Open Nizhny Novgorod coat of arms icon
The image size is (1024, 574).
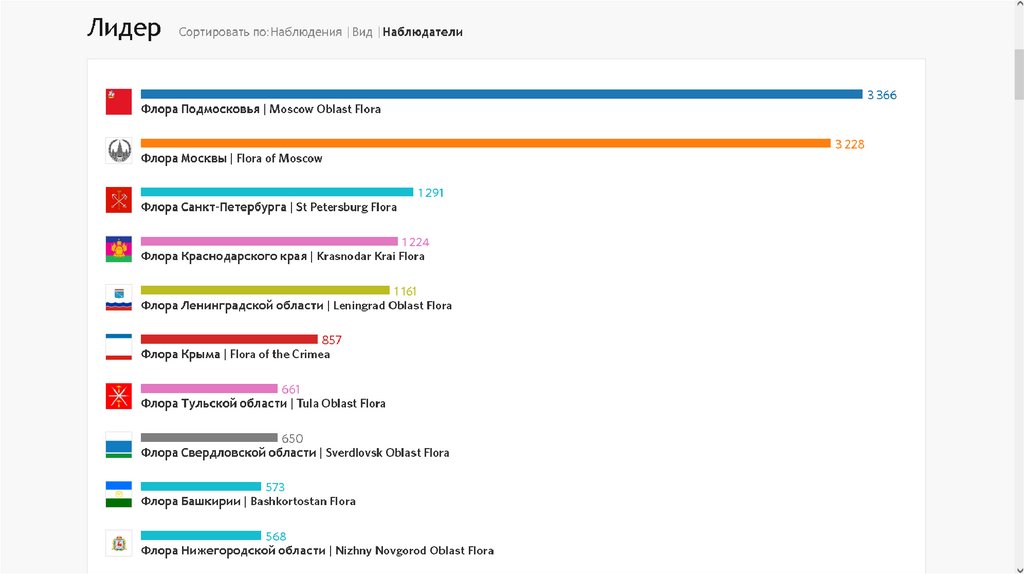pos(119,543)
